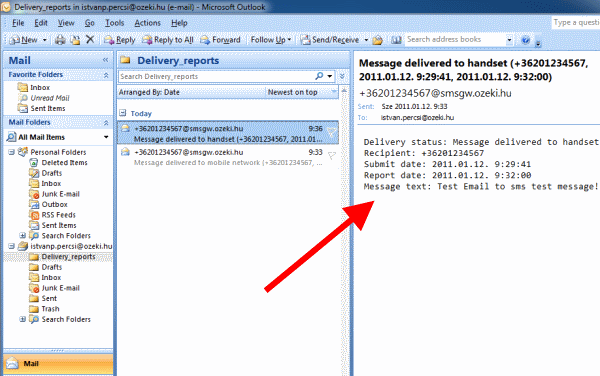Select the 9:33 delivered to mobile network message
Image resolution: width=600 pixels, height=376 pixels.
point(228,157)
